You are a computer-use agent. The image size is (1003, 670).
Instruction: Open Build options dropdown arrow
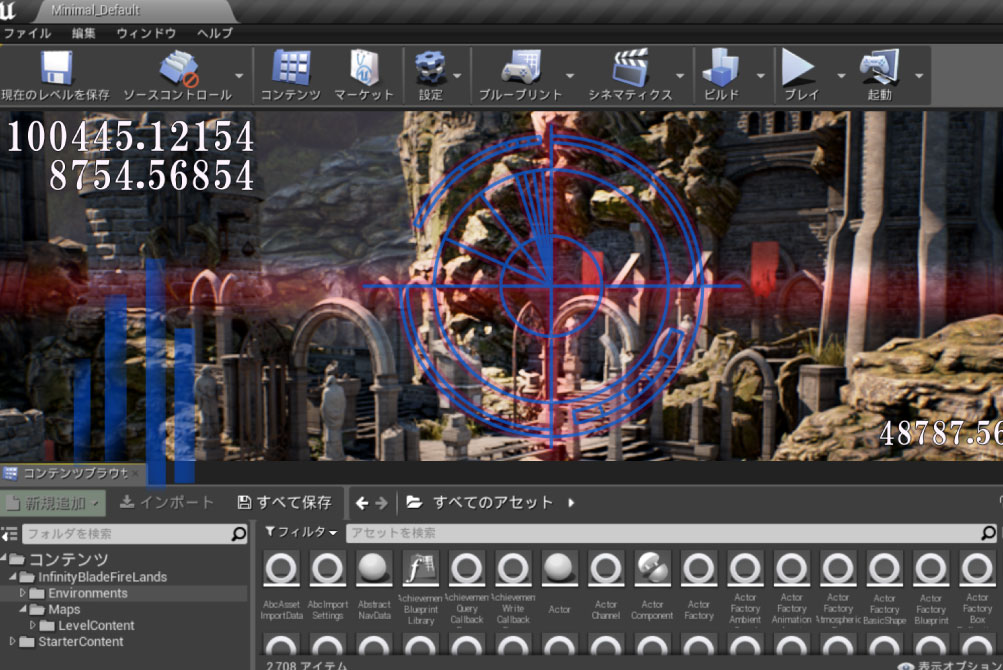click(x=761, y=76)
